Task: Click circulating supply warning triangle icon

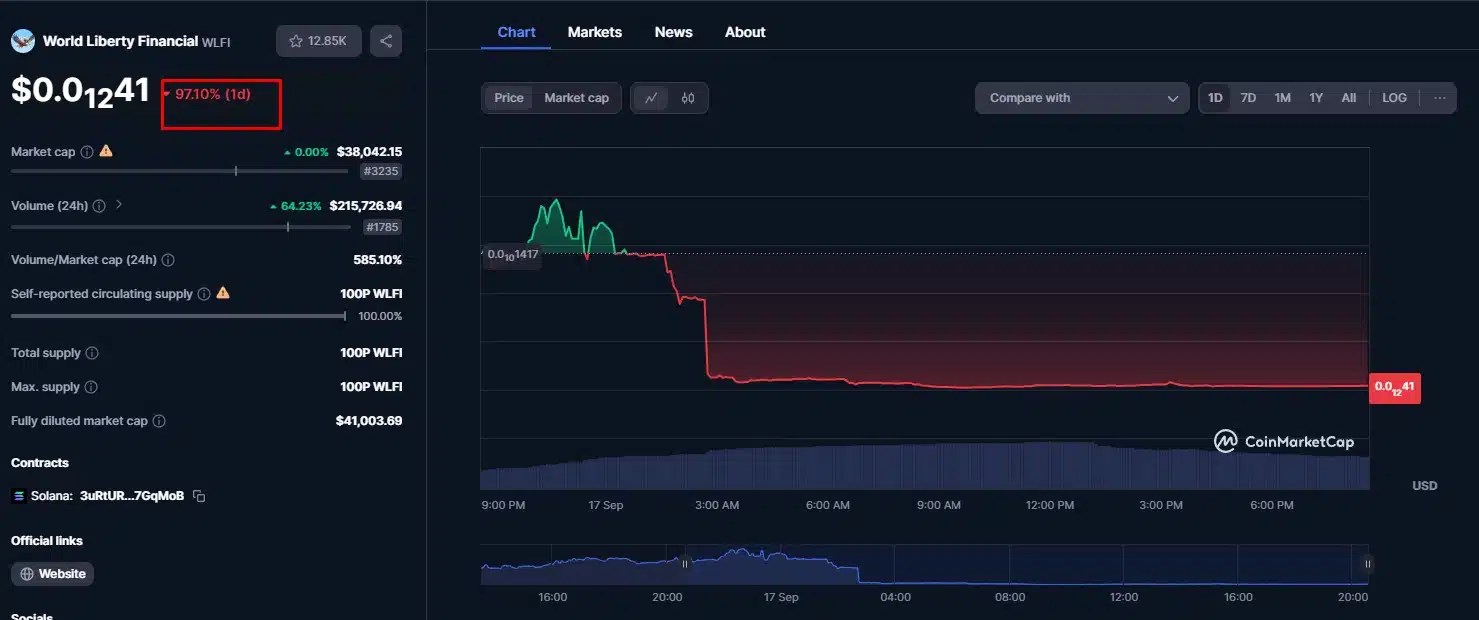Action: (x=223, y=293)
